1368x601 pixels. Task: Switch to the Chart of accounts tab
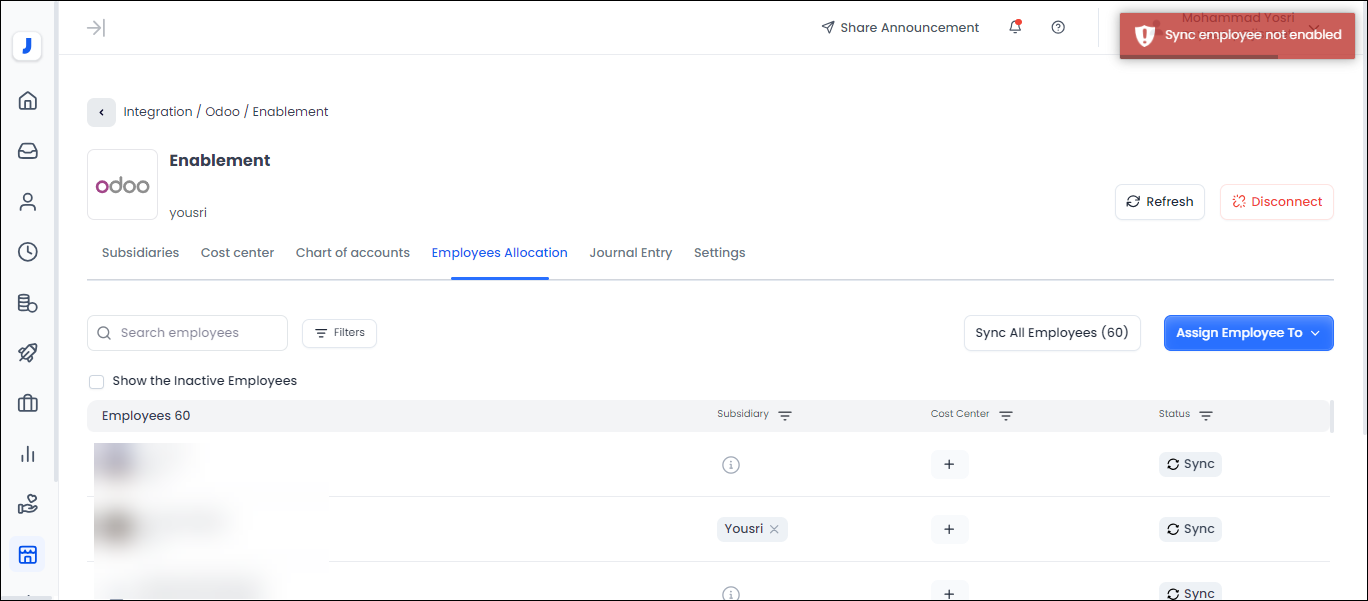[x=352, y=253]
